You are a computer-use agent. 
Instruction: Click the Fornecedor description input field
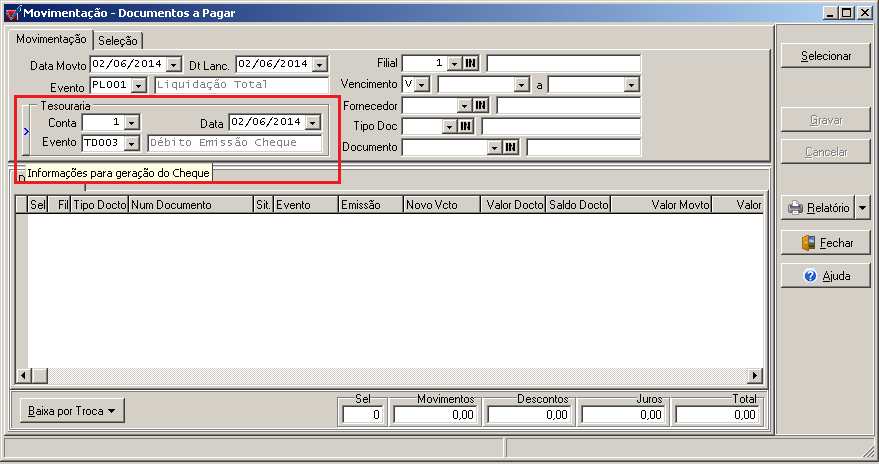tap(567, 105)
